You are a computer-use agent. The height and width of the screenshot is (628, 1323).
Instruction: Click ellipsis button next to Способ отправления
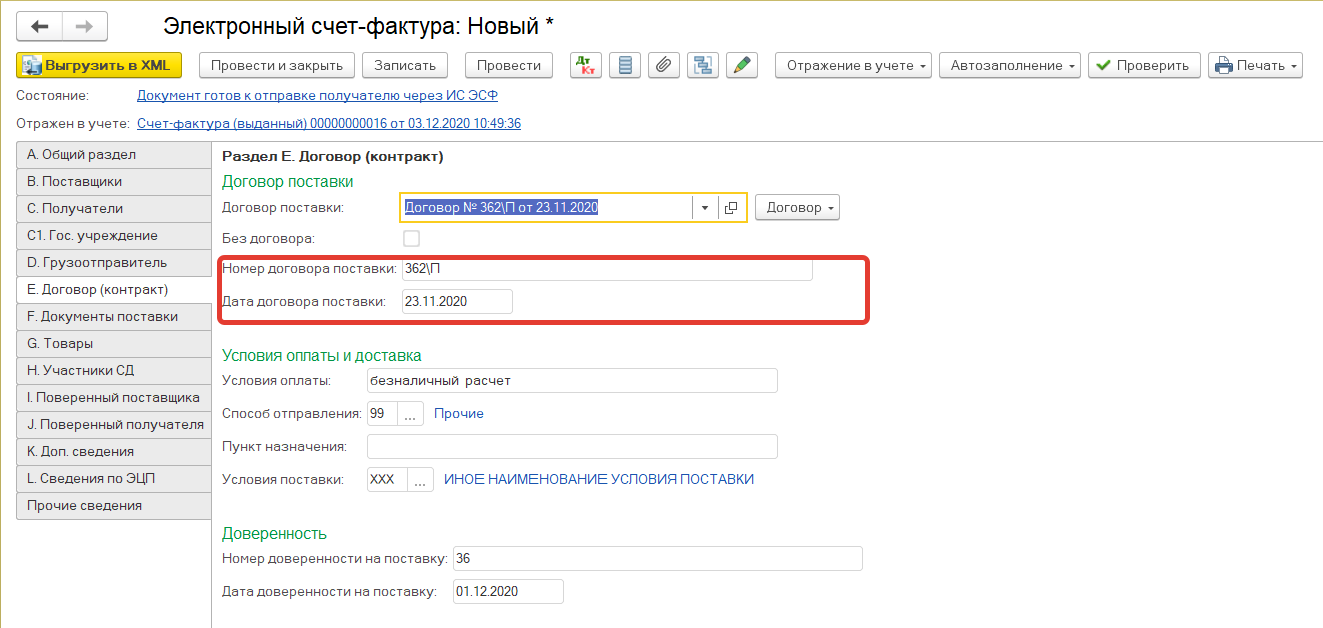tap(410, 414)
